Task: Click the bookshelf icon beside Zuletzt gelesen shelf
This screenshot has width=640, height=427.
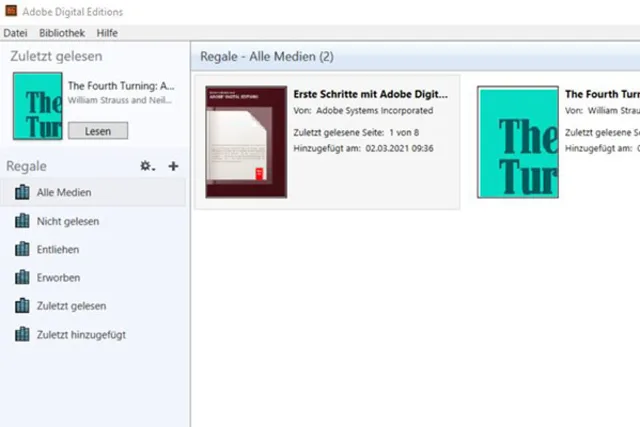Action: pyautogui.click(x=22, y=305)
